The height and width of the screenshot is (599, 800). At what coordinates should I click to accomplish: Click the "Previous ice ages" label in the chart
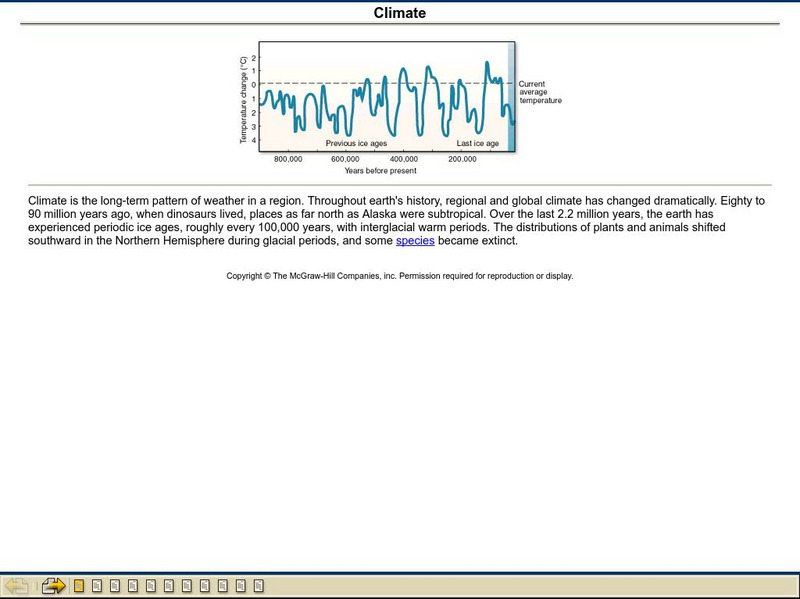click(x=356, y=143)
